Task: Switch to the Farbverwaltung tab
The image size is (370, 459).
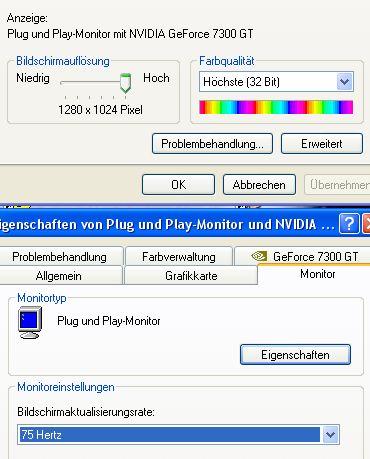Action: [x=179, y=256]
